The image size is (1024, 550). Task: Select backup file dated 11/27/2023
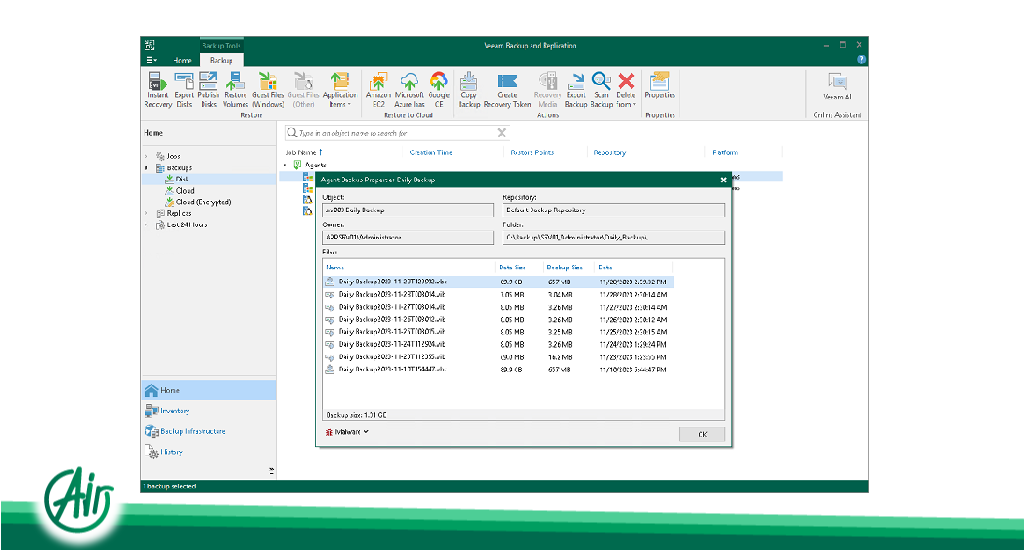(498, 307)
